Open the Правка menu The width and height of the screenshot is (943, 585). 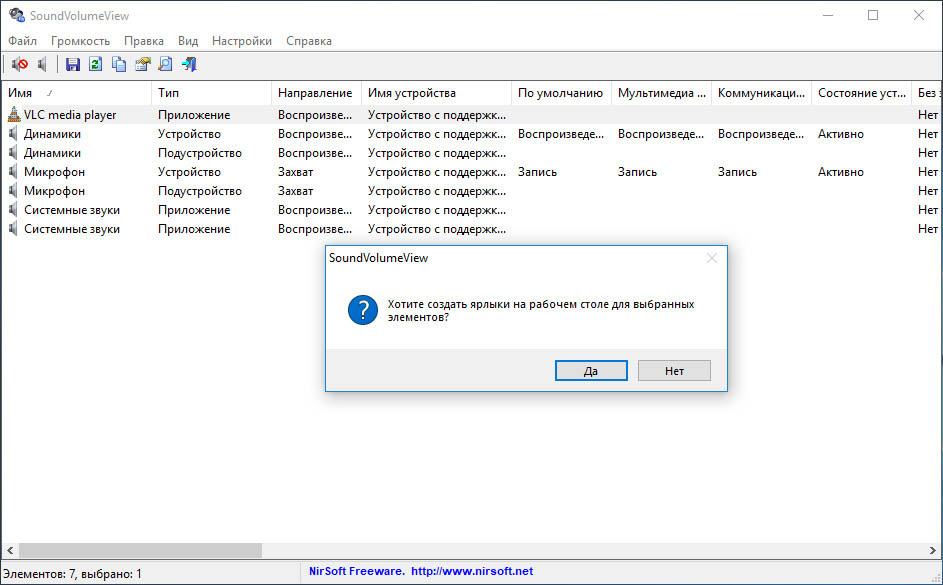tap(144, 41)
